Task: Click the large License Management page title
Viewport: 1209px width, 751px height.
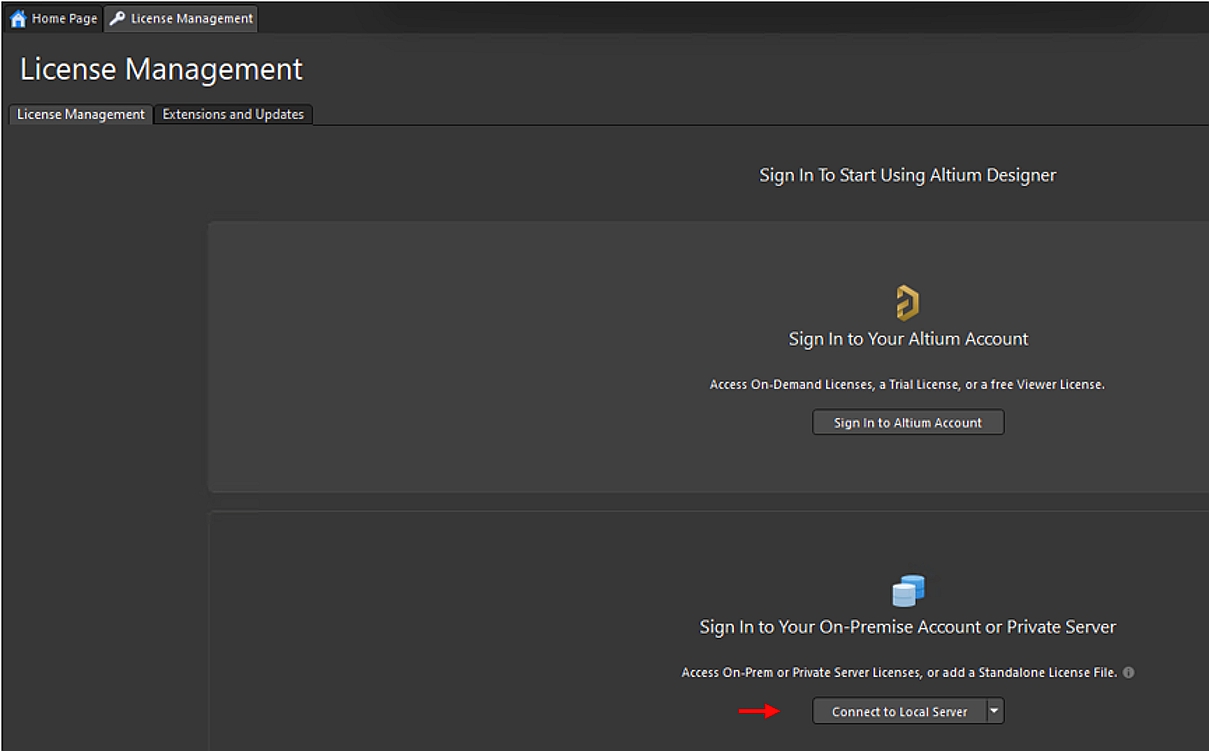Action: tap(161, 70)
